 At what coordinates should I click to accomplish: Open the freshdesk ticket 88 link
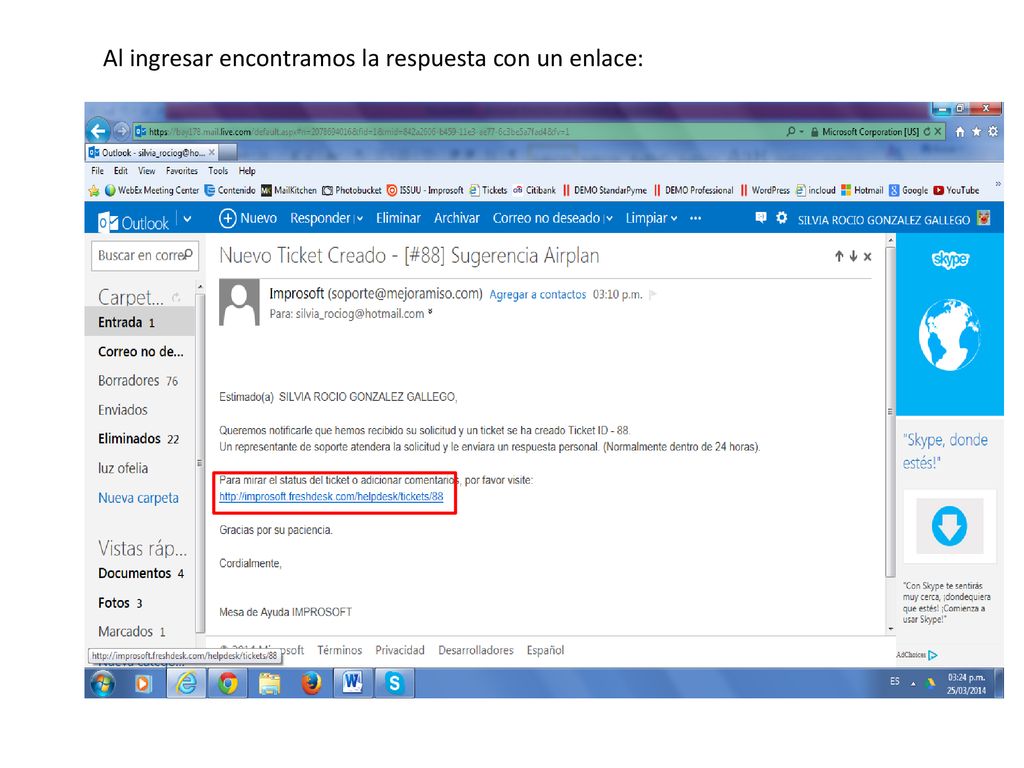tap(331, 496)
